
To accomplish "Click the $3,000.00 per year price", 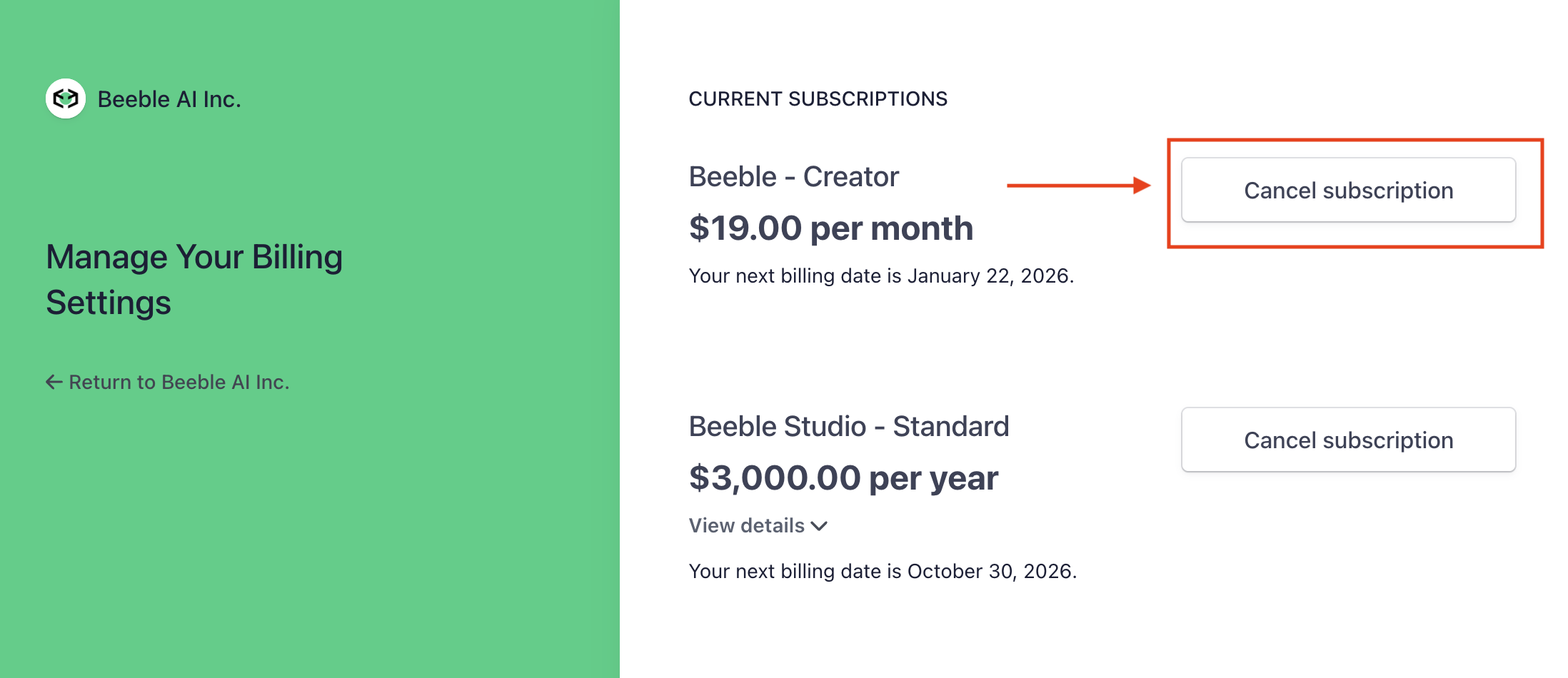I will coord(843,478).
